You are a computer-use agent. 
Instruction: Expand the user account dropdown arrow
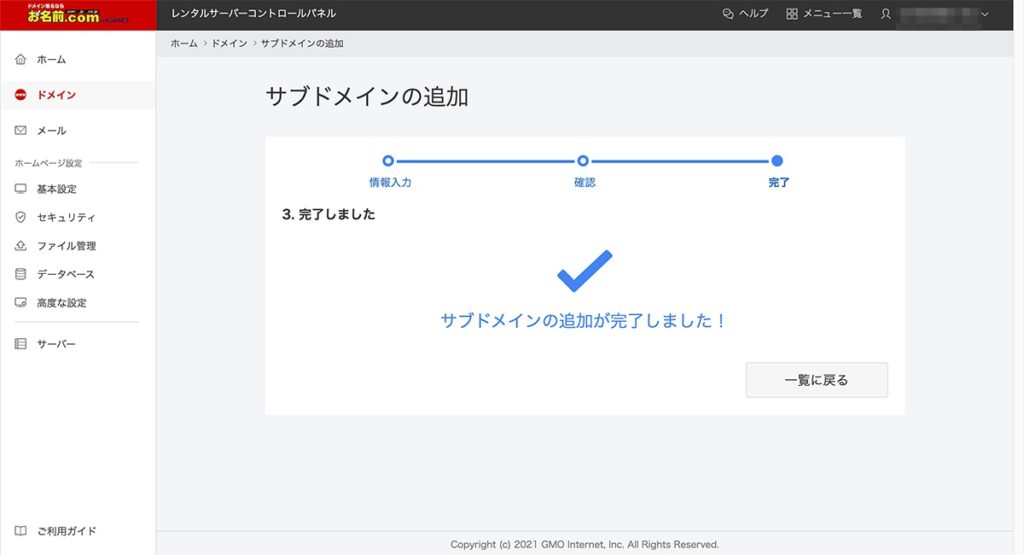pos(985,14)
